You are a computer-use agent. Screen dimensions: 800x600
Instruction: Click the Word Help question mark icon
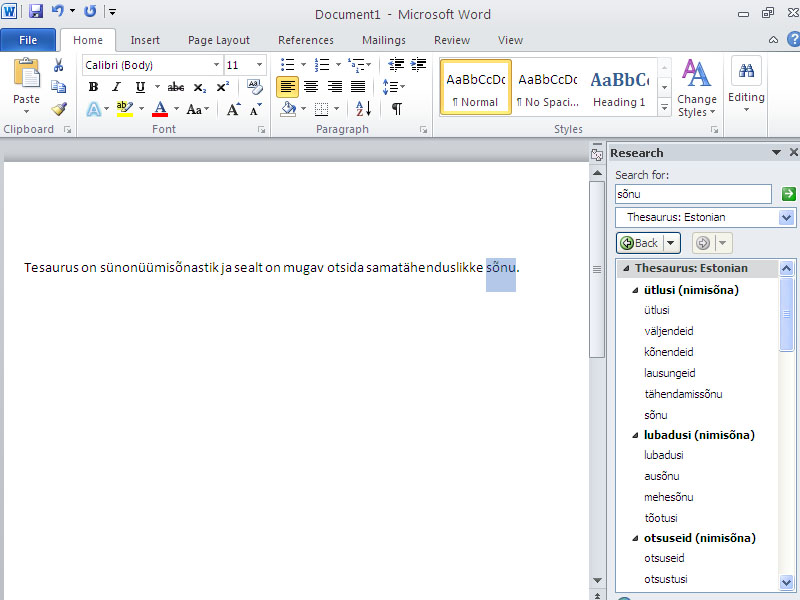(793, 39)
